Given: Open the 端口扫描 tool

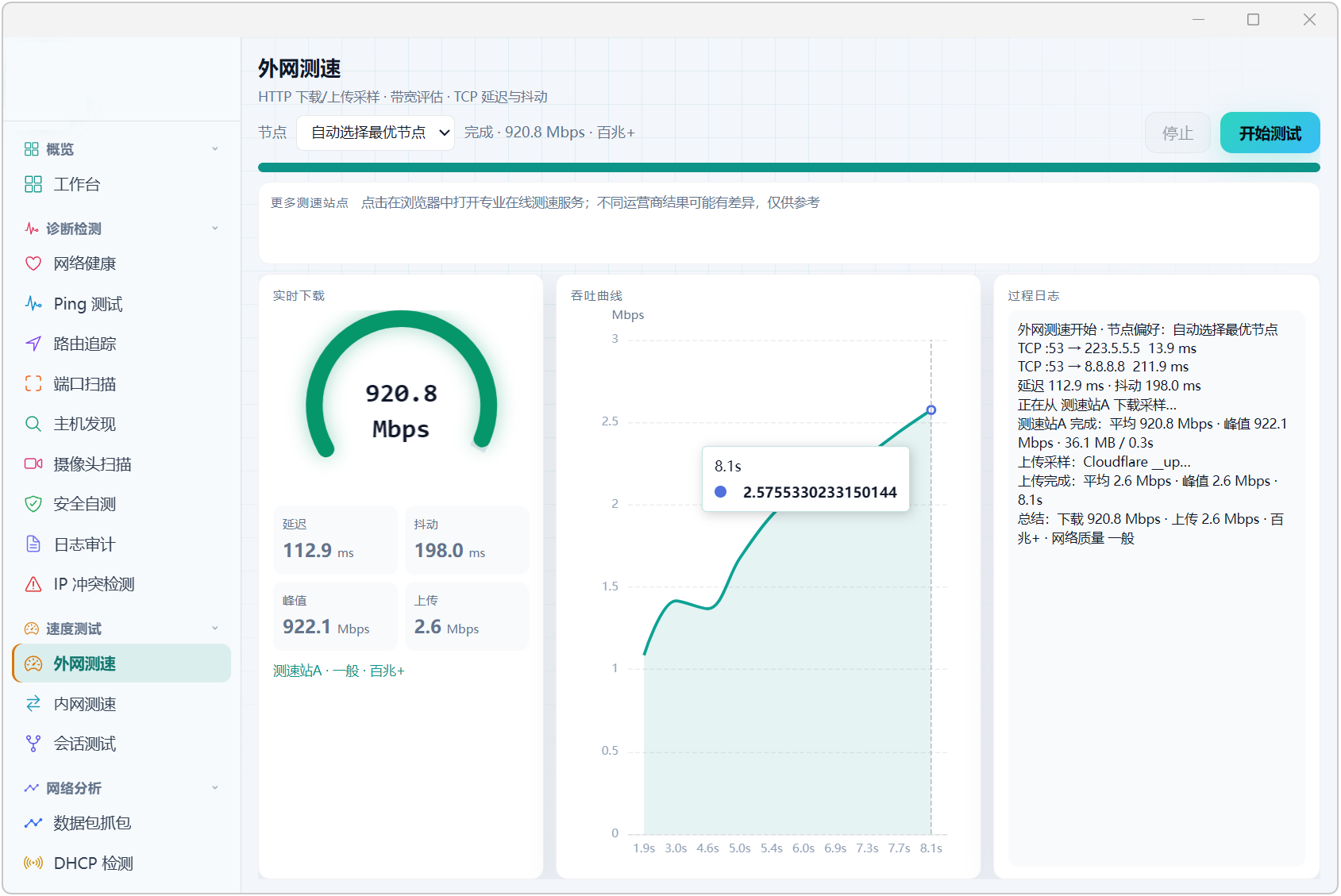Looking at the screenshot, I should coord(121,384).
